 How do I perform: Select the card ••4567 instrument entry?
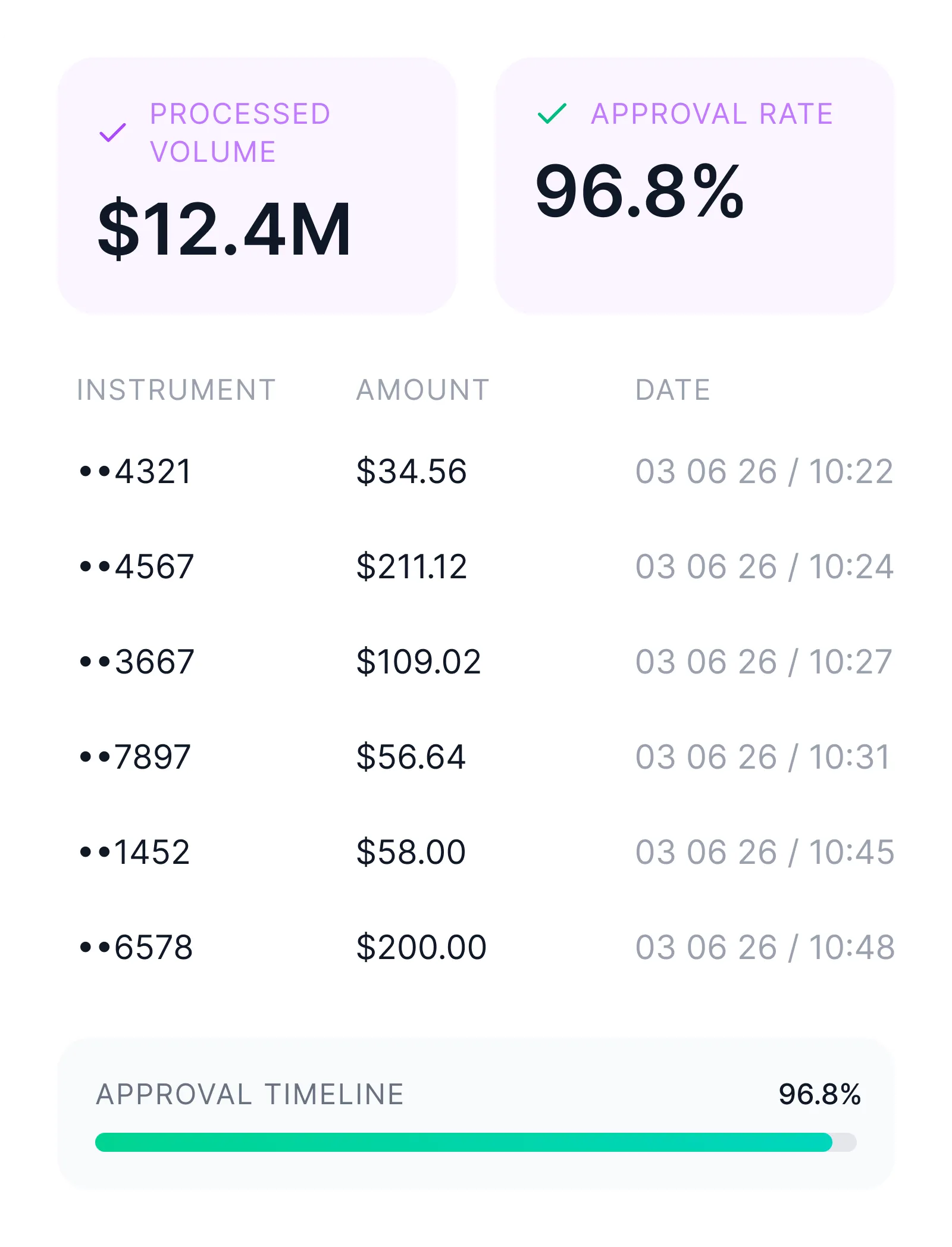tap(137, 566)
